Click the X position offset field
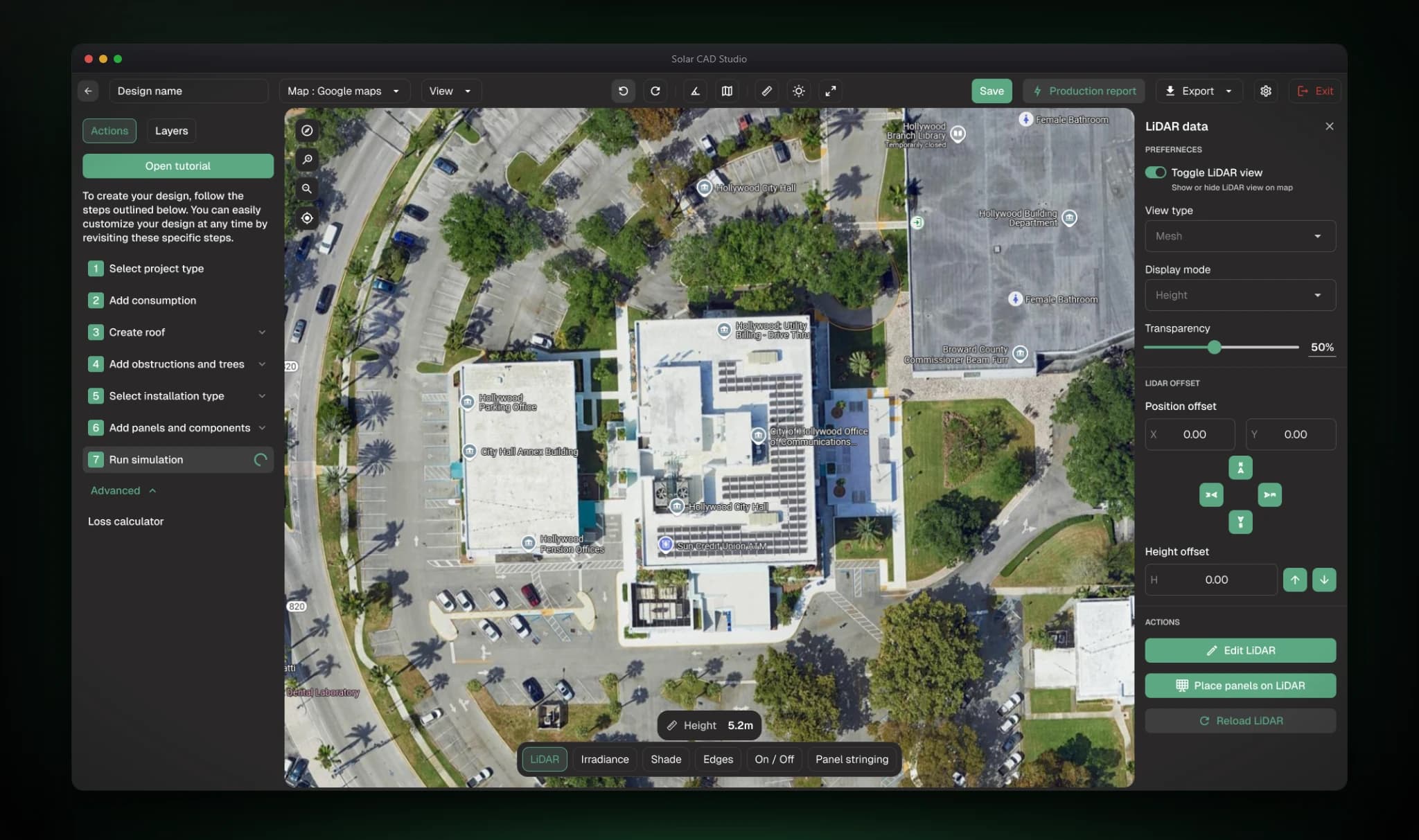Viewport: 1419px width, 840px height. pyautogui.click(x=1190, y=434)
